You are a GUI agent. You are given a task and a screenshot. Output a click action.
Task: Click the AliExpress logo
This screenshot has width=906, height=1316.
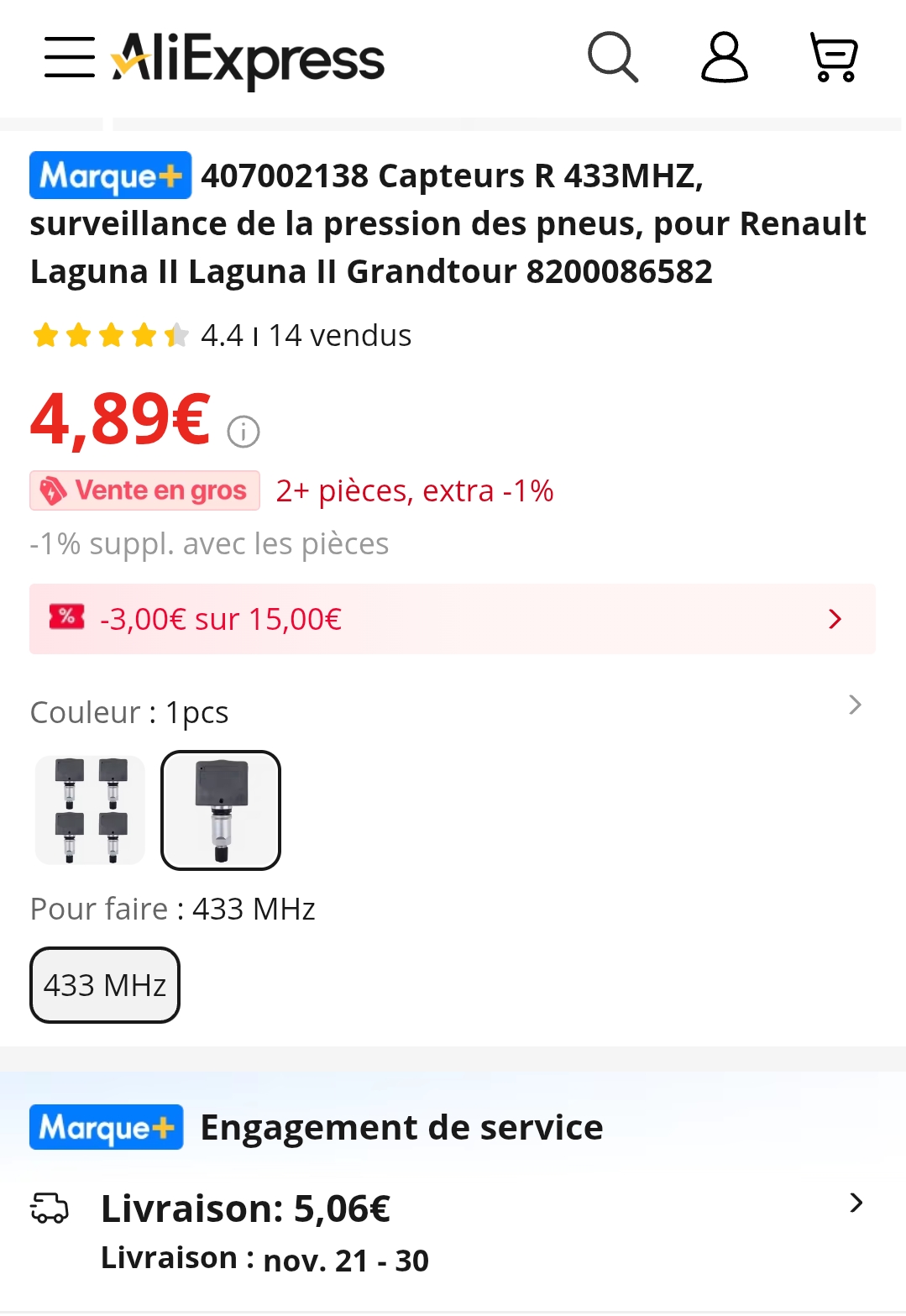point(249,59)
